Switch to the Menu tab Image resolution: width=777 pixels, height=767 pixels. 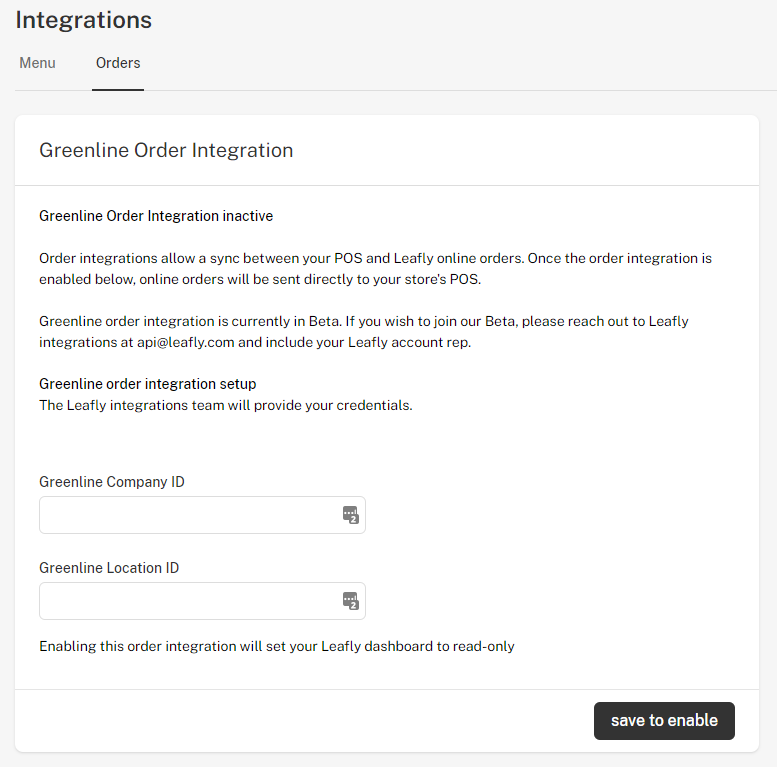(37, 63)
